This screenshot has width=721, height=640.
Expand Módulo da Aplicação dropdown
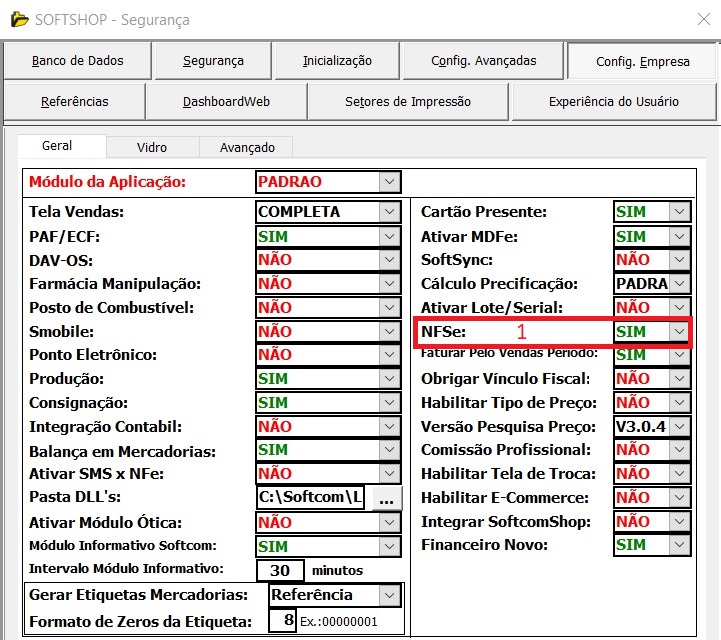coord(389,182)
